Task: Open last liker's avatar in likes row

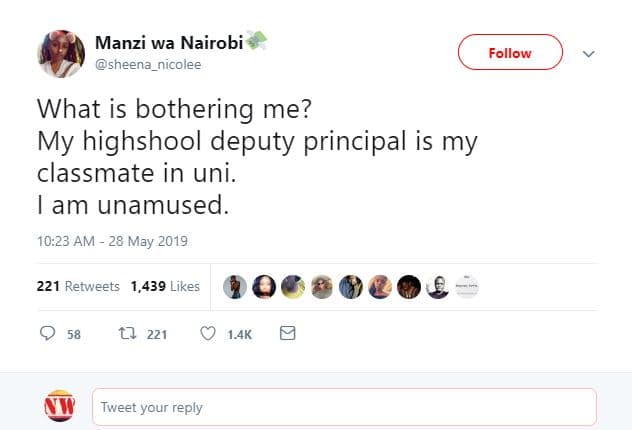Action: pyautogui.click(x=466, y=286)
